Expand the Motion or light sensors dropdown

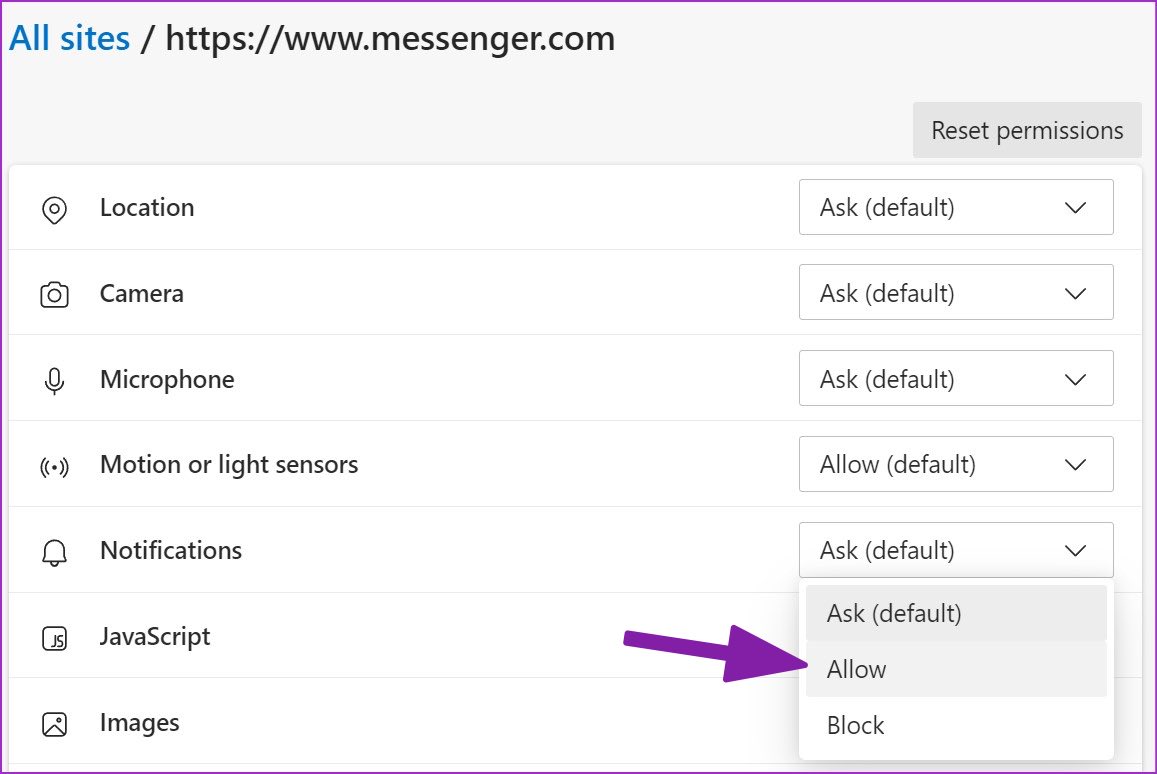pyautogui.click(x=955, y=464)
